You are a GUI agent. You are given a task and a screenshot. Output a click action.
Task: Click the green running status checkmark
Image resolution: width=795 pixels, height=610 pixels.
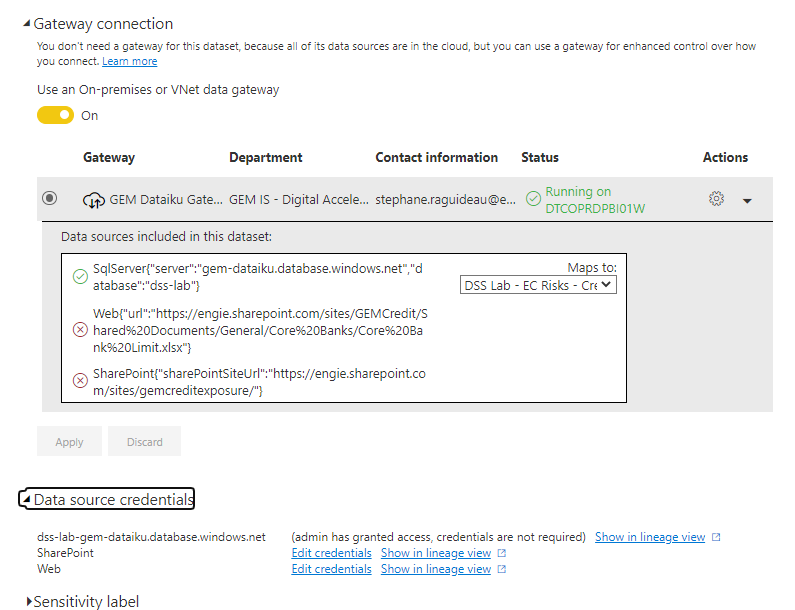pyautogui.click(x=533, y=199)
